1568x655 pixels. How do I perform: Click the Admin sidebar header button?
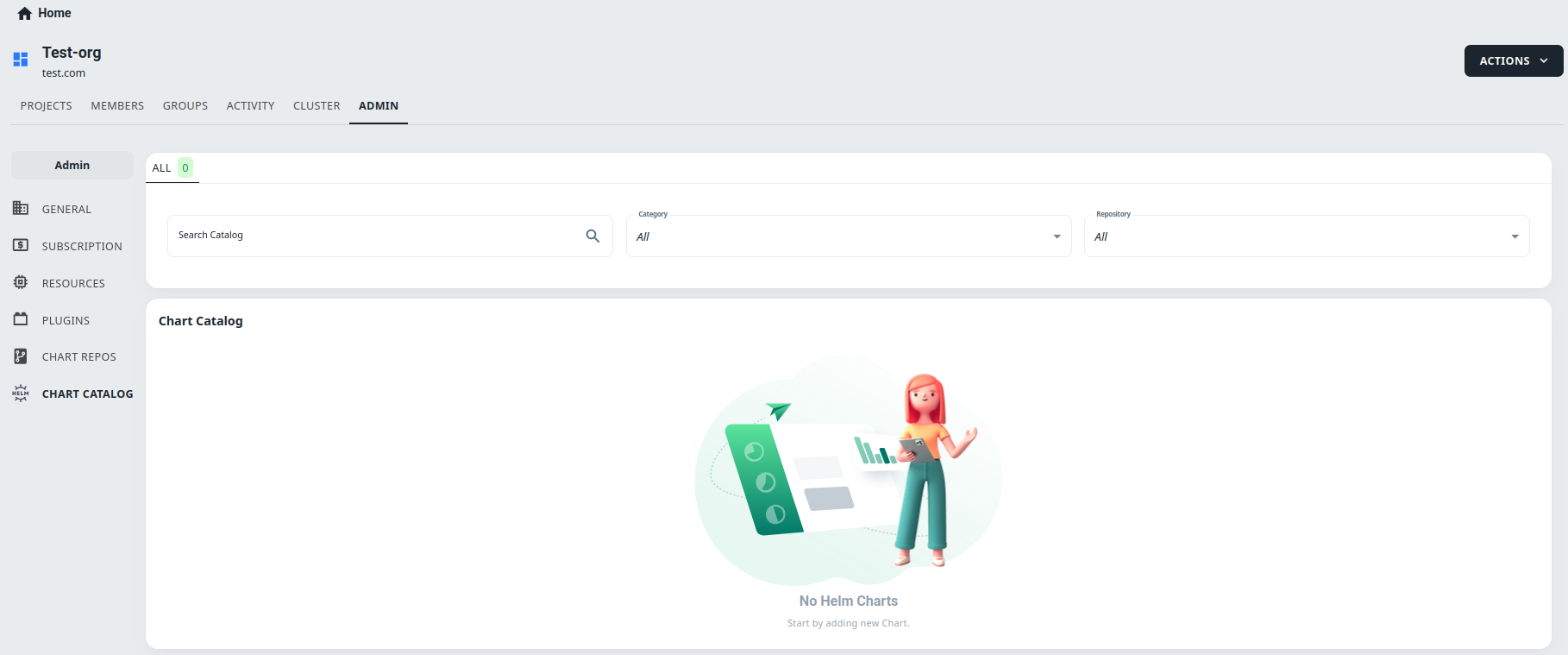tap(72, 165)
